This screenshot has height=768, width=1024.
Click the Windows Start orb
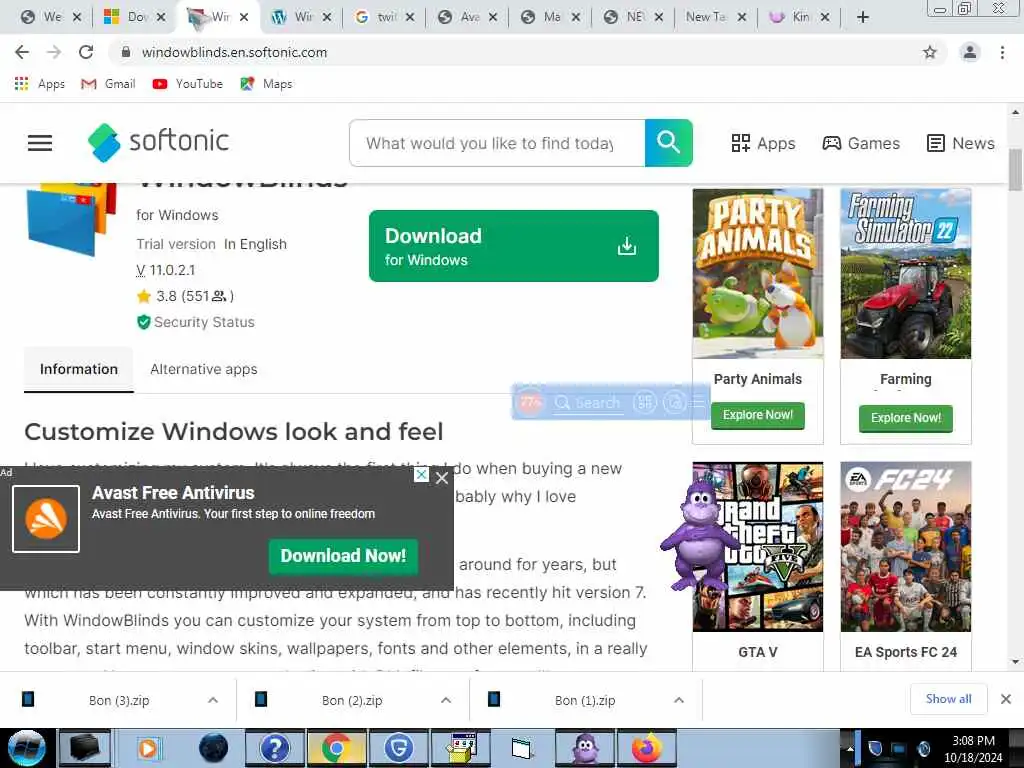27,748
